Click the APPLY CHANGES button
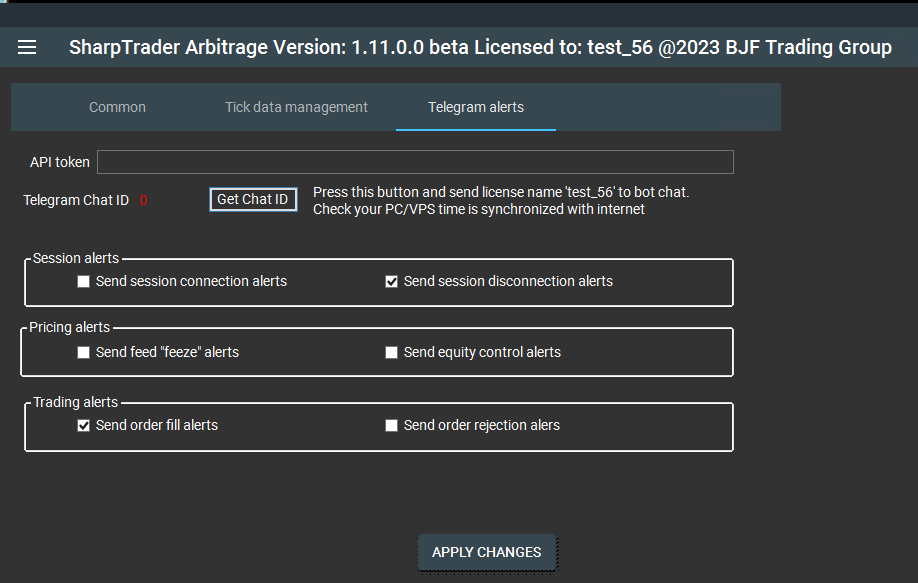 coord(486,552)
